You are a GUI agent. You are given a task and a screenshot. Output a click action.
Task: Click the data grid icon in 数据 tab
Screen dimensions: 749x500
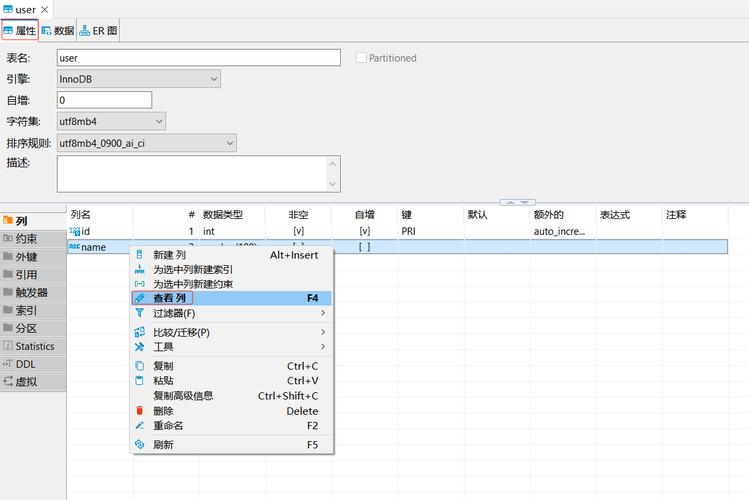tap(46, 31)
